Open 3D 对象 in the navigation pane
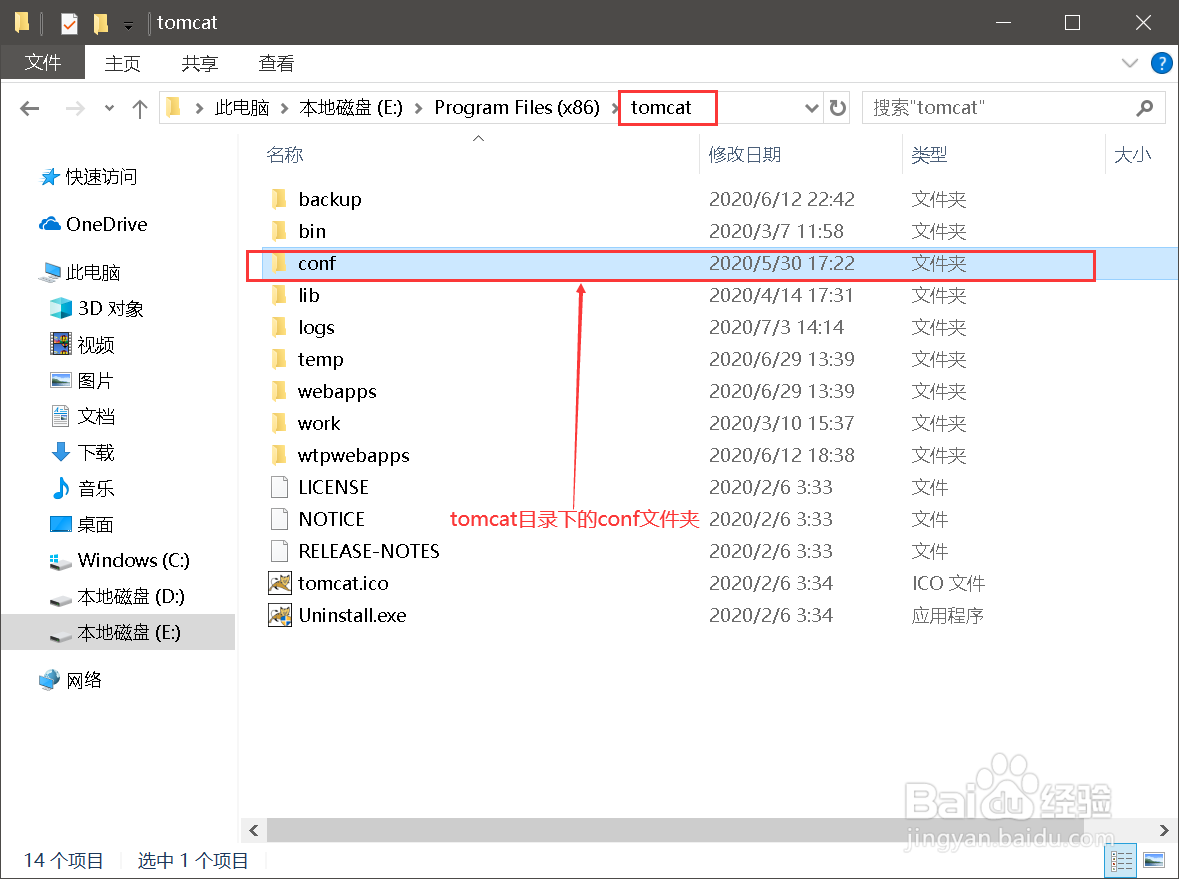The height and width of the screenshot is (879, 1179). 96,308
